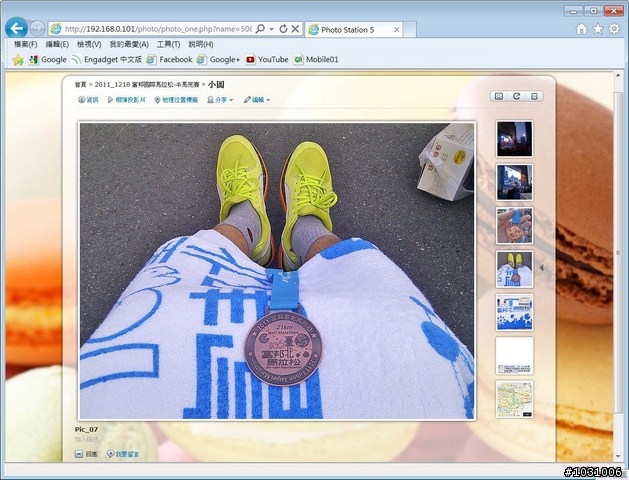Open the 檔案(F) menu
Image resolution: width=629 pixels, height=480 pixels.
tap(26, 45)
